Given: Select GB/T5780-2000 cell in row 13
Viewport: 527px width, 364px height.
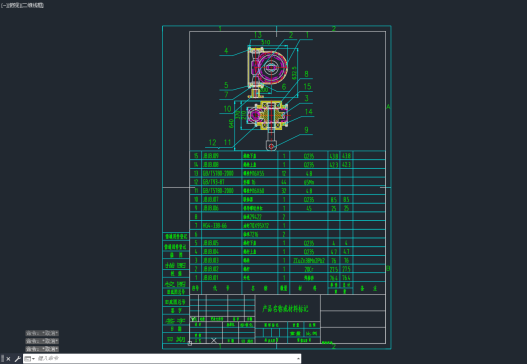Looking at the screenshot, I should click(218, 173).
